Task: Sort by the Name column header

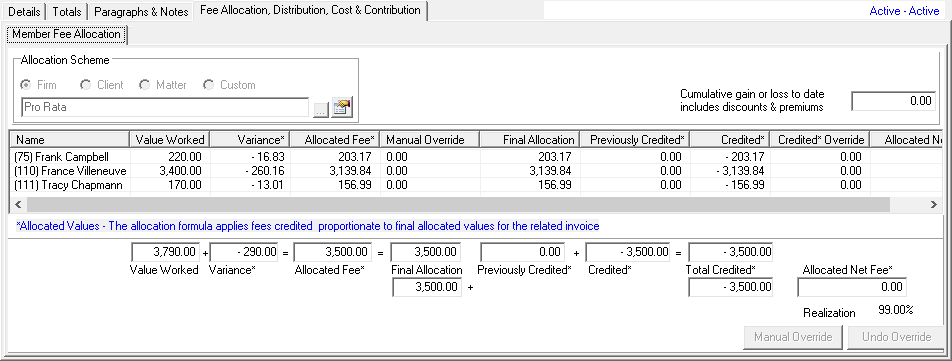Action: (x=69, y=140)
